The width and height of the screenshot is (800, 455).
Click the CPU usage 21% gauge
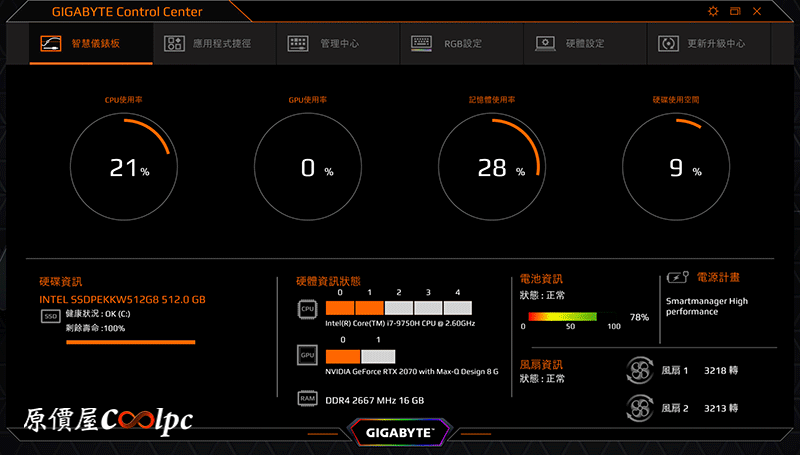click(x=124, y=167)
